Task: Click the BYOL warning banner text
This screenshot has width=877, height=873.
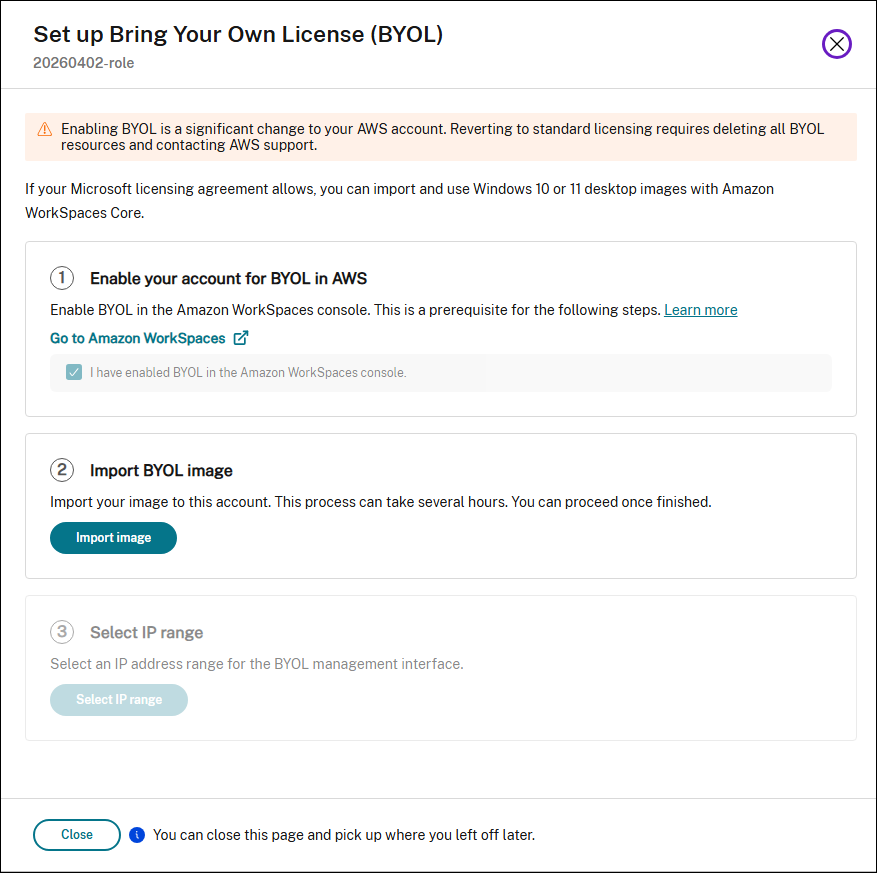Action: click(442, 137)
